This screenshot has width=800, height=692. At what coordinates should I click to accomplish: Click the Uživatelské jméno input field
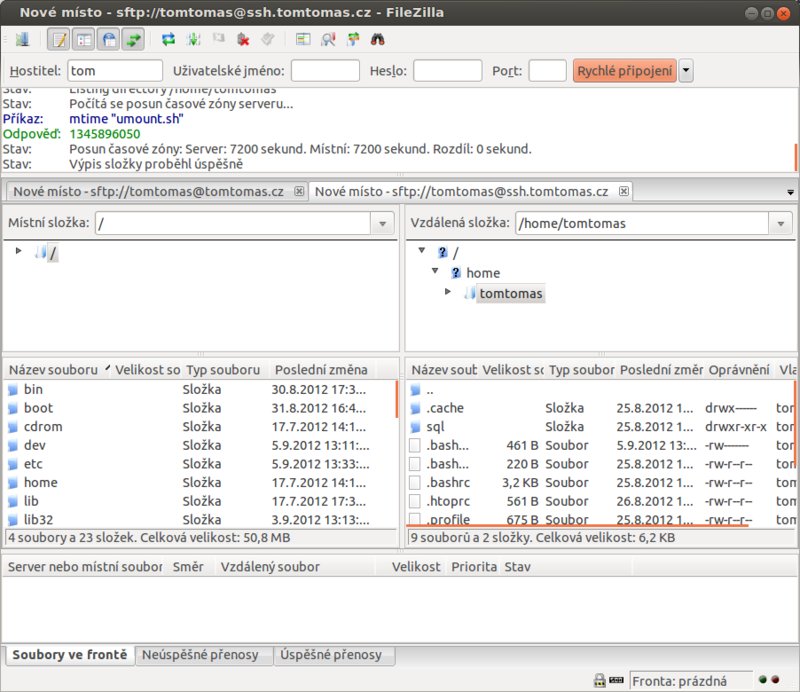(326, 70)
